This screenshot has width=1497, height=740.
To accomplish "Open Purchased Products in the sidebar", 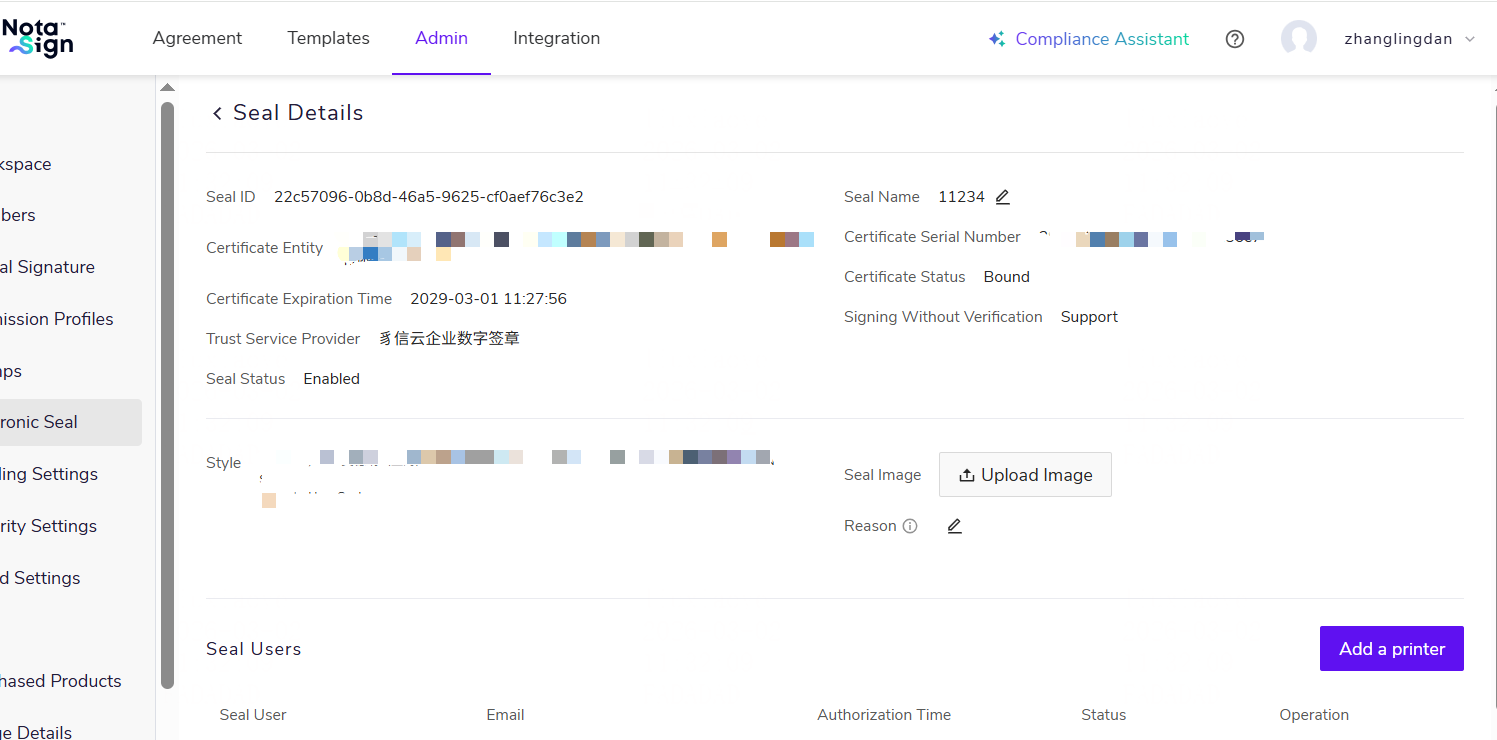I will point(61,681).
